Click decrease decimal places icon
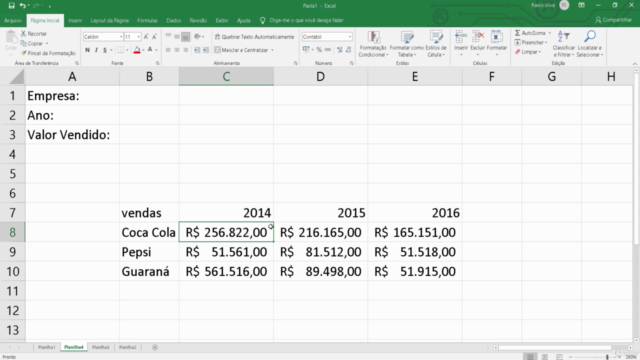 pyautogui.click(x=348, y=50)
